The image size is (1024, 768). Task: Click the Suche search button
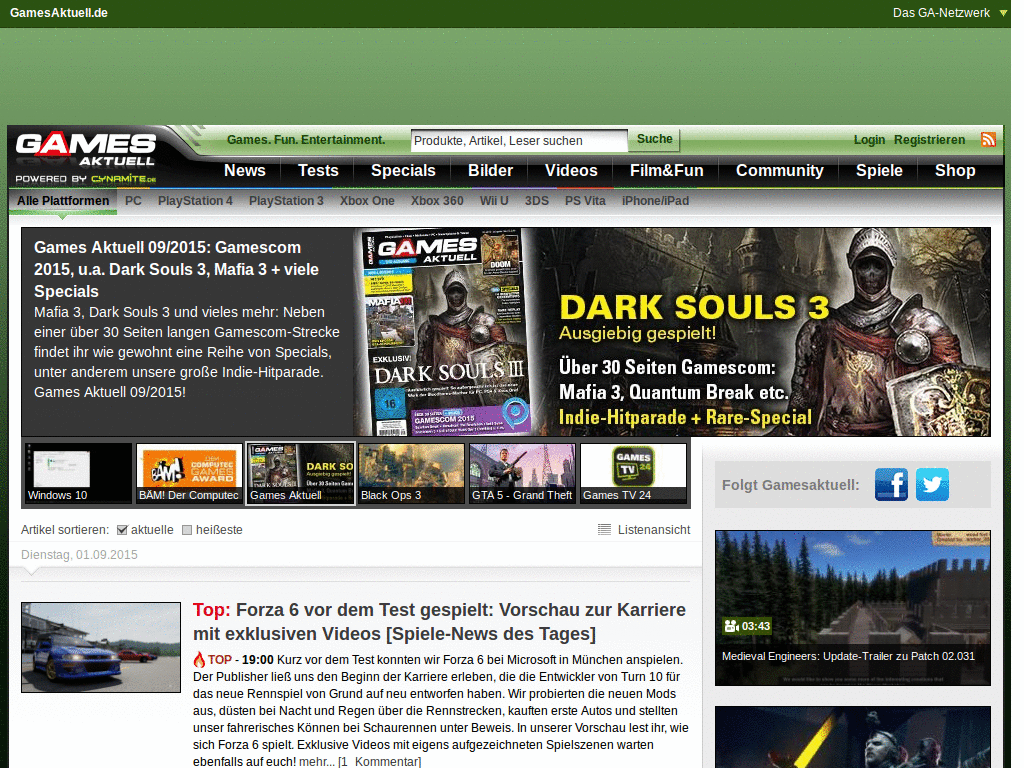coord(654,139)
